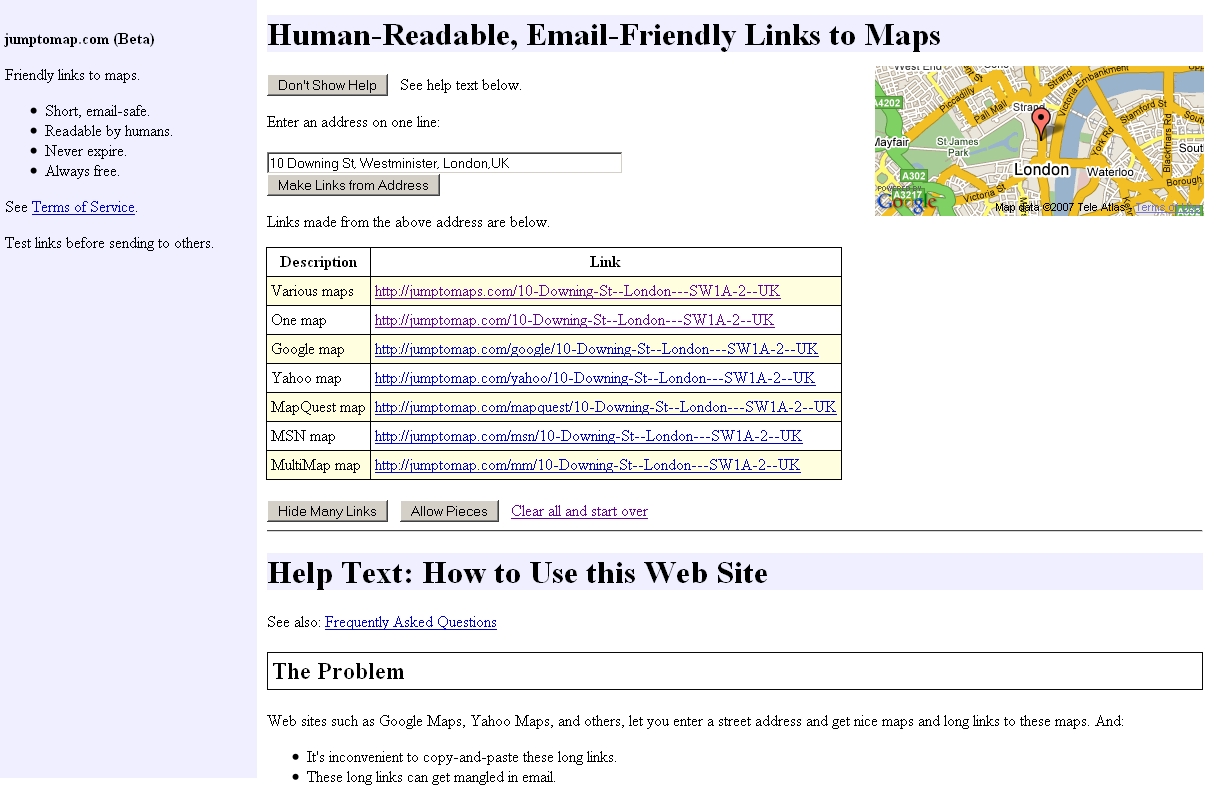Click the "Map data ©2007 Tele Atlas" attribution
The height and width of the screenshot is (788, 1221).
click(x=1062, y=208)
